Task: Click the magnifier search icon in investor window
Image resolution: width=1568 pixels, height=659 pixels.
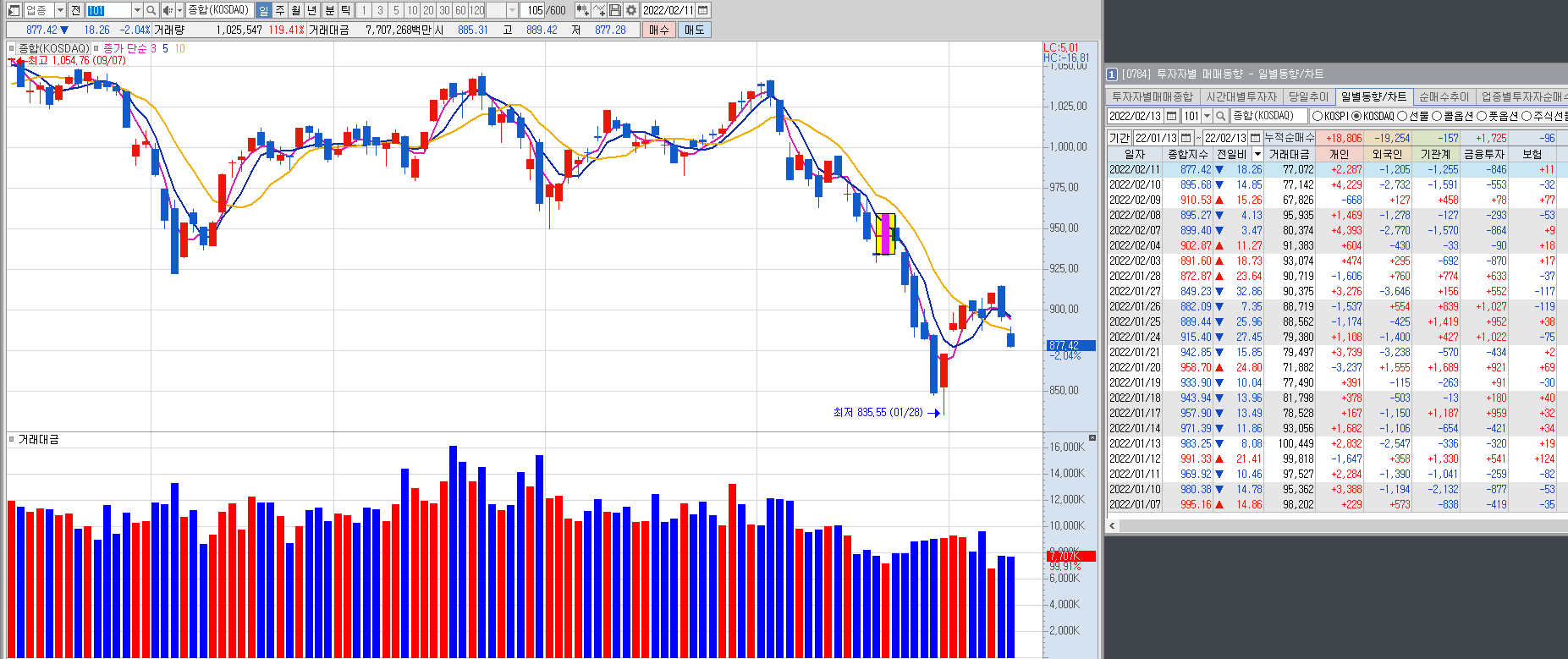Action: 1221,116
